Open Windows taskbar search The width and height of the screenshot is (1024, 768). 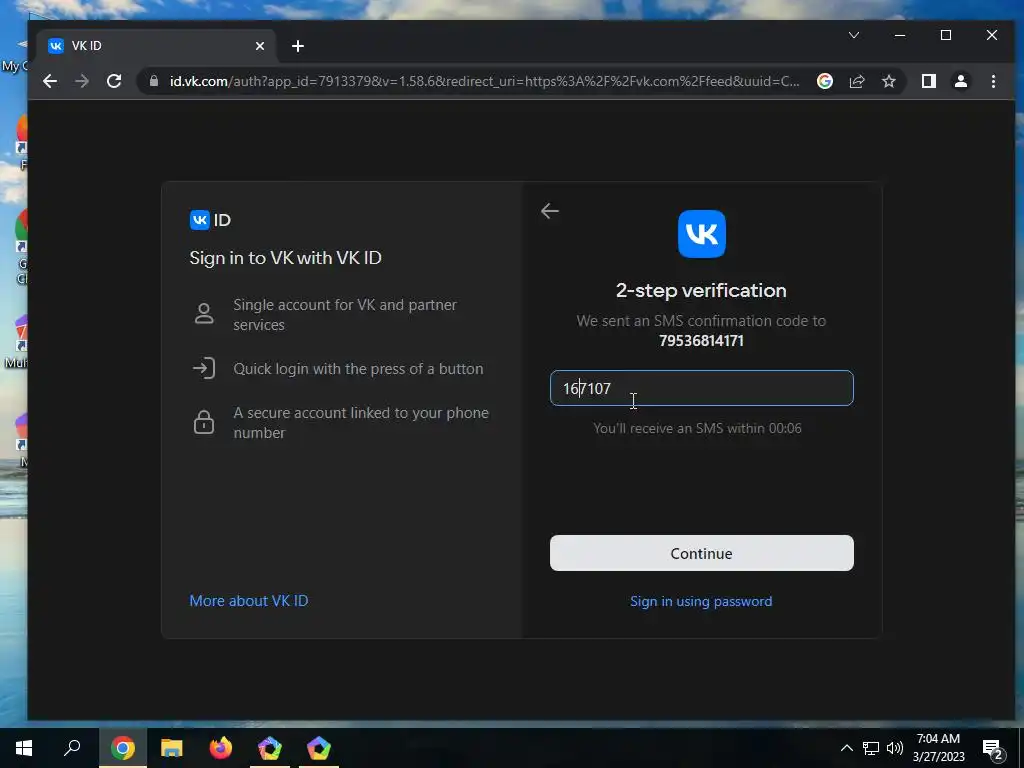72,748
